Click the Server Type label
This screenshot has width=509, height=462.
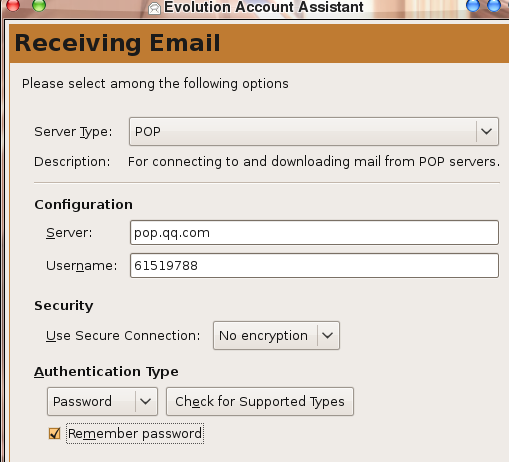click(x=73, y=132)
